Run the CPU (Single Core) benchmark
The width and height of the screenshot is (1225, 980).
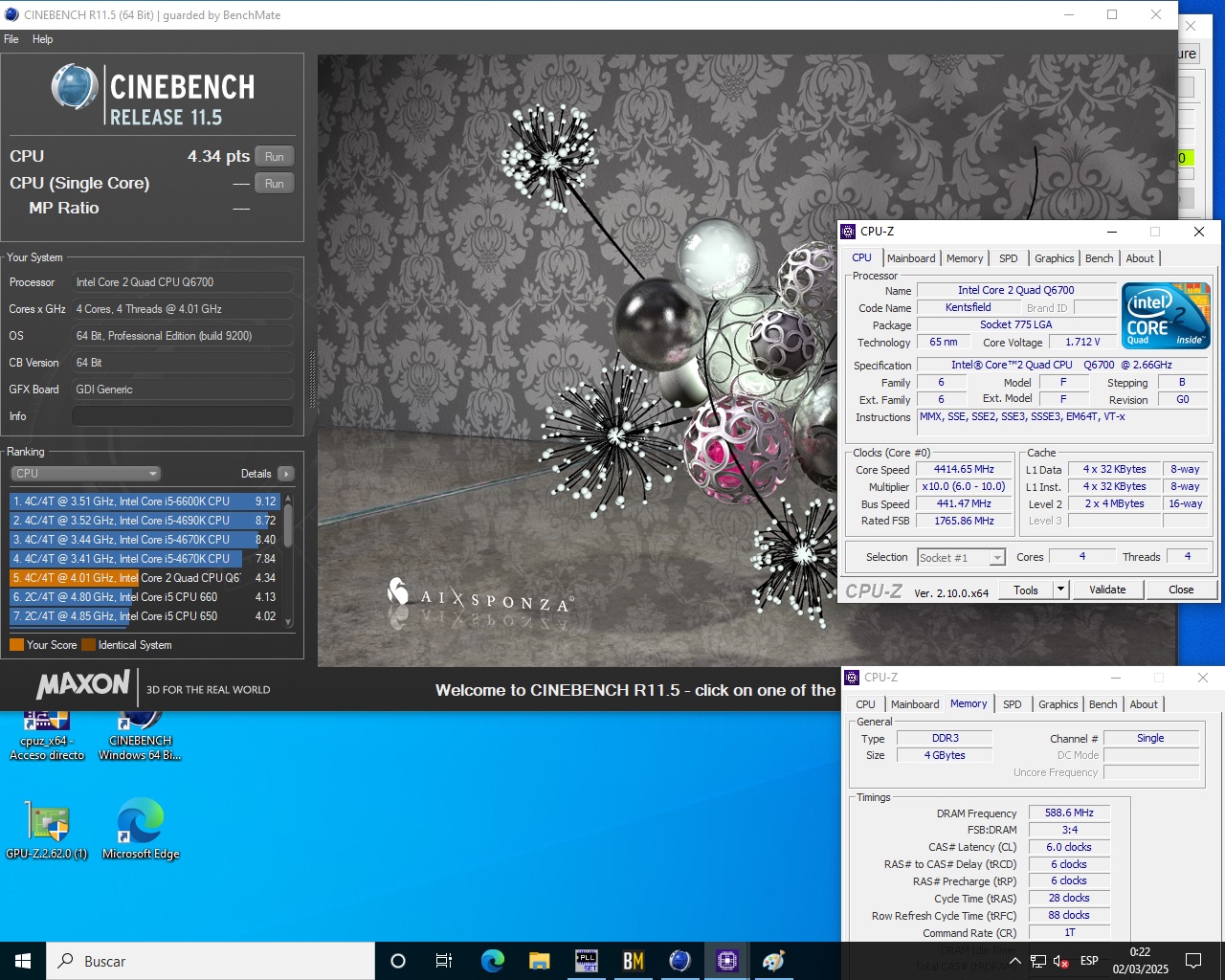click(x=275, y=184)
